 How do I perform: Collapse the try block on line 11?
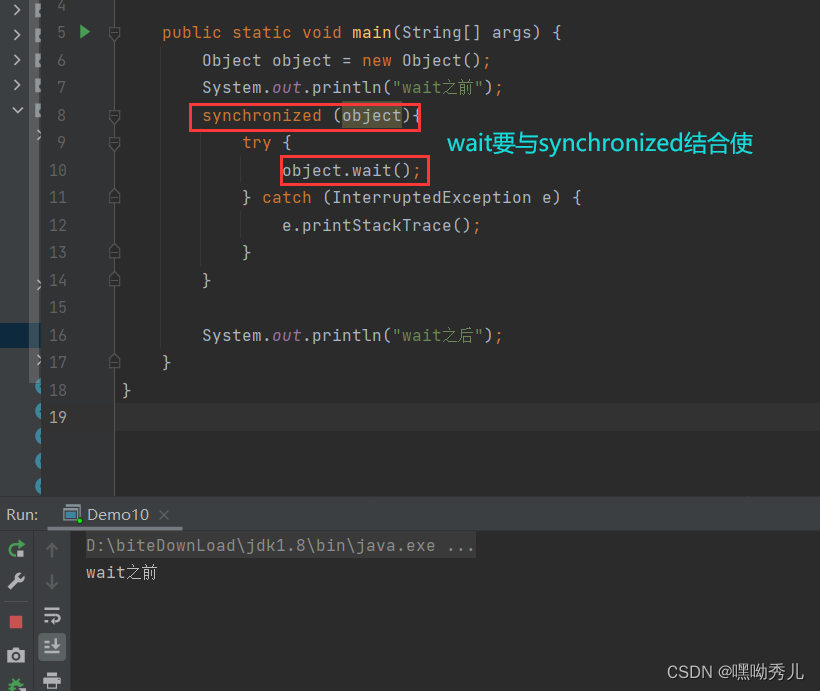coord(113,197)
